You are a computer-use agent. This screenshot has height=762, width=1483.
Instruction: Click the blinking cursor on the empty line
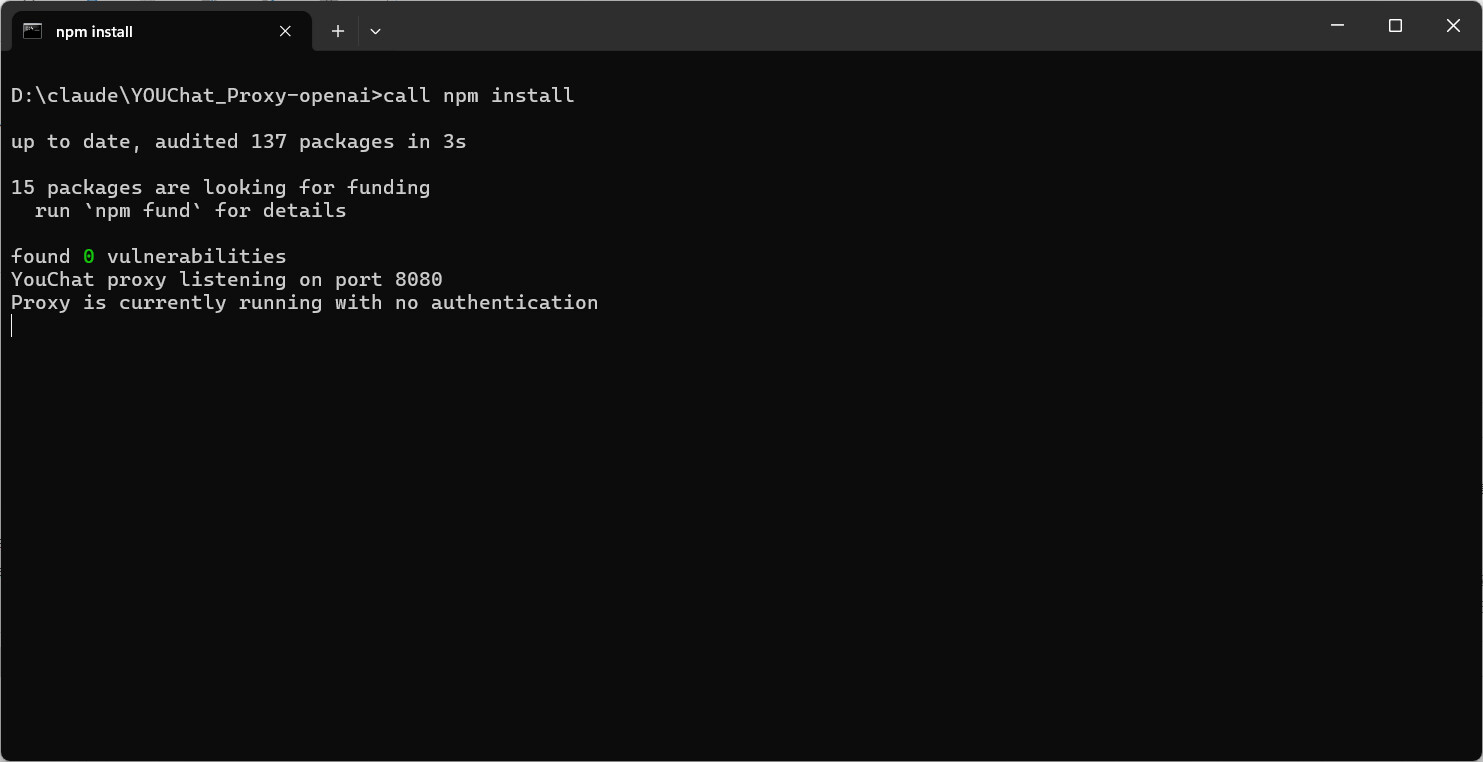click(x=12, y=326)
